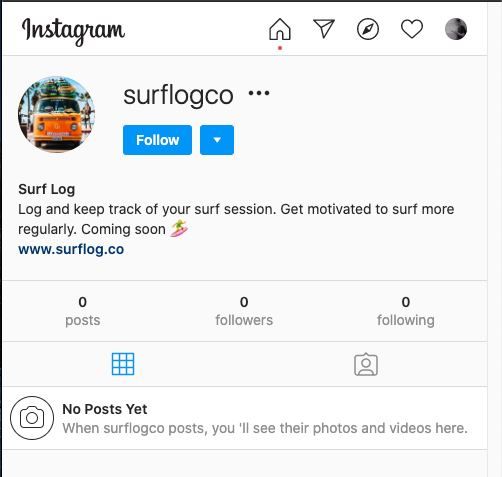This screenshot has height=477, width=502.
Task: Follow the surflogco account
Action: click(x=157, y=140)
